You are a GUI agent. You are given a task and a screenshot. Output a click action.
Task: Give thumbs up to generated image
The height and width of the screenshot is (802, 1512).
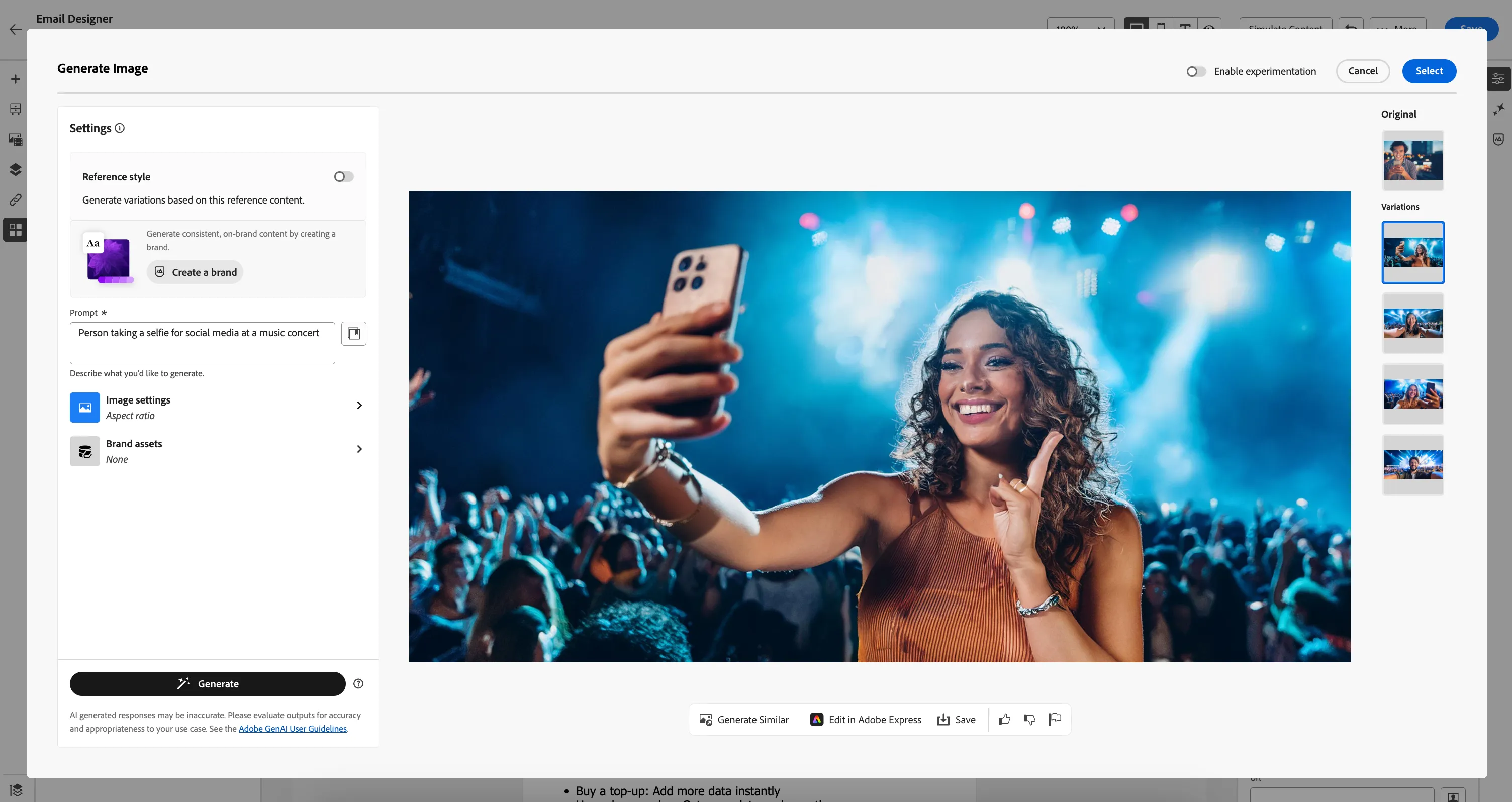pyautogui.click(x=1004, y=719)
